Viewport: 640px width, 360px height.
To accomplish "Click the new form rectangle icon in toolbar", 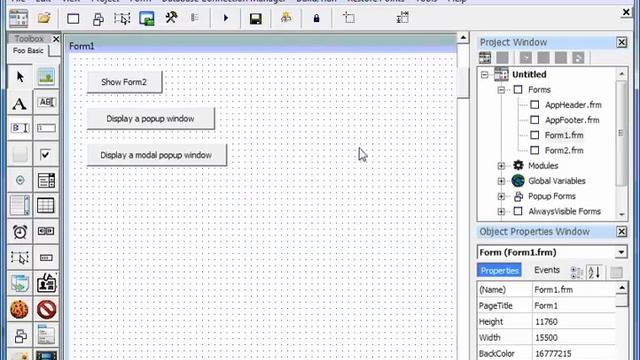I will pyautogui.click(x=73, y=19).
